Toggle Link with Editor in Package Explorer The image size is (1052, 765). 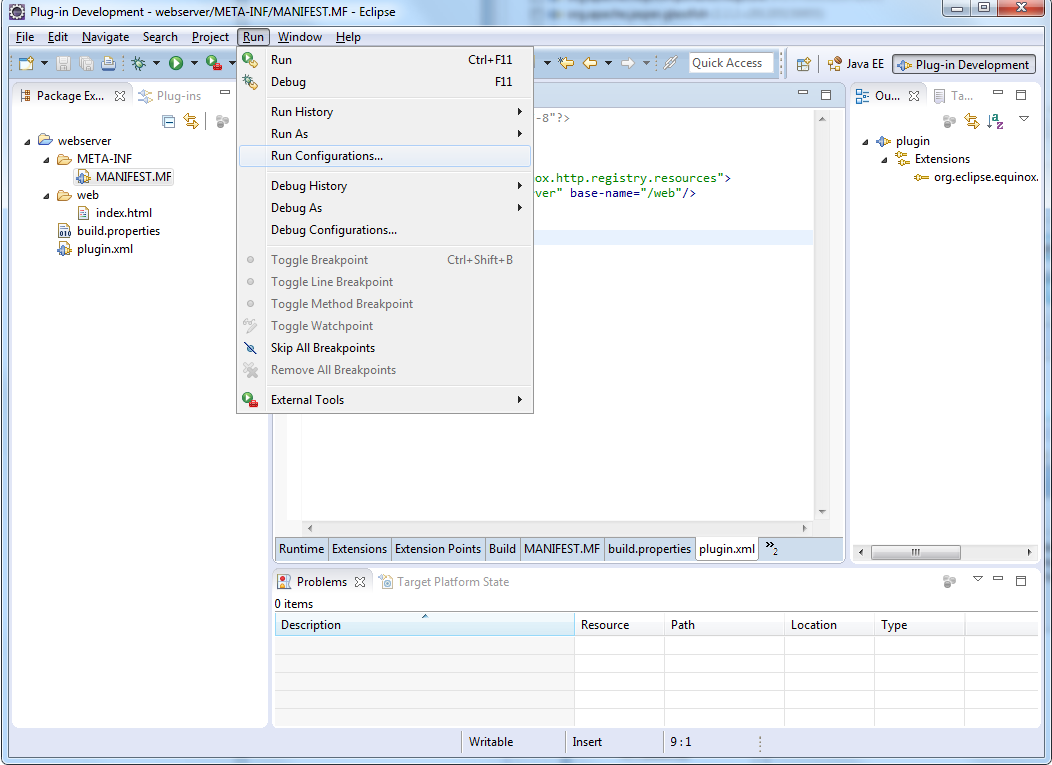pyautogui.click(x=191, y=121)
